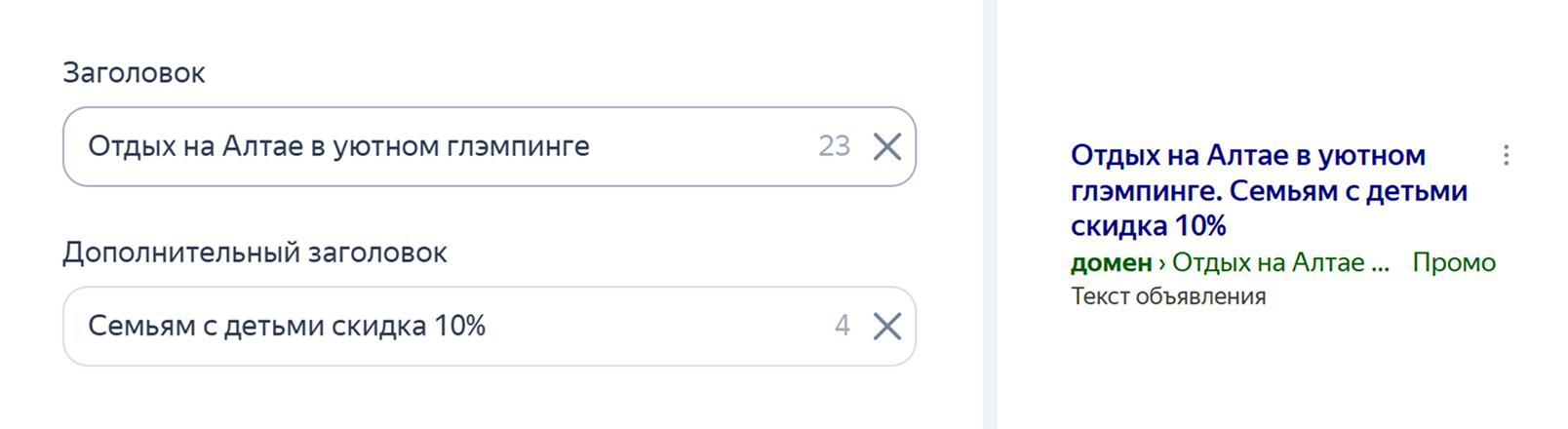Click "10%" inside the Дополнительный заголовок field
This screenshot has height=429, width=1568.
coord(459,326)
